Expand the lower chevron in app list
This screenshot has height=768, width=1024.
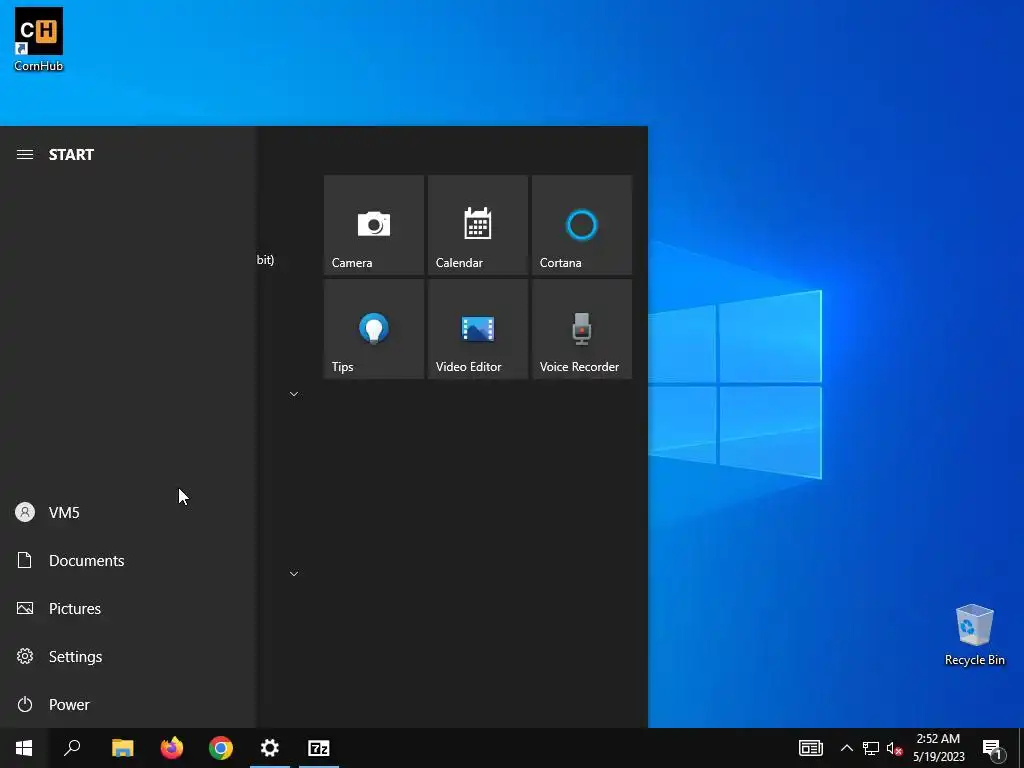pyautogui.click(x=294, y=573)
